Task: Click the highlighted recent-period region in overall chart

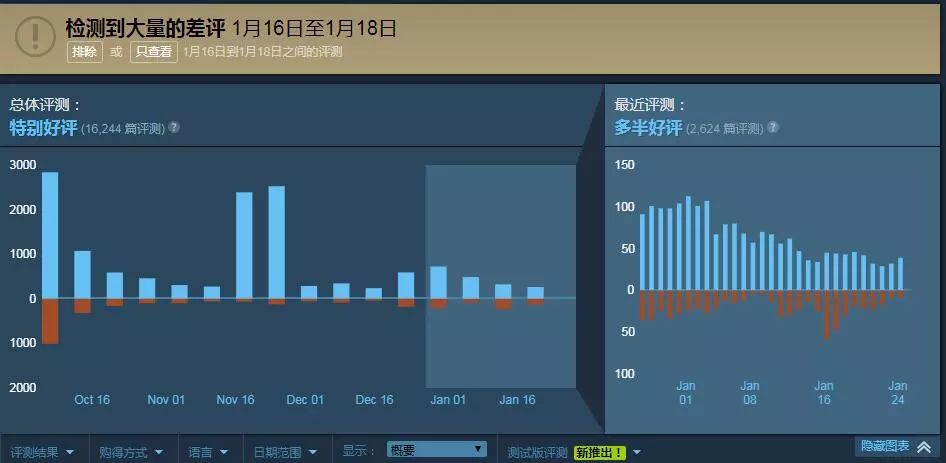Action: pyautogui.click(x=501, y=276)
